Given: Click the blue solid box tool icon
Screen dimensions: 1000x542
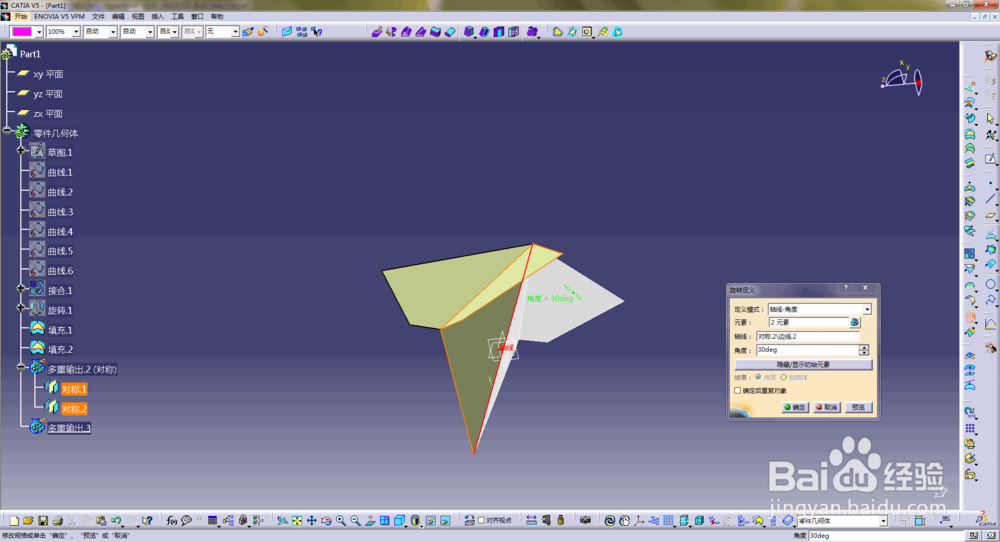Looking at the screenshot, I should click(469, 31).
